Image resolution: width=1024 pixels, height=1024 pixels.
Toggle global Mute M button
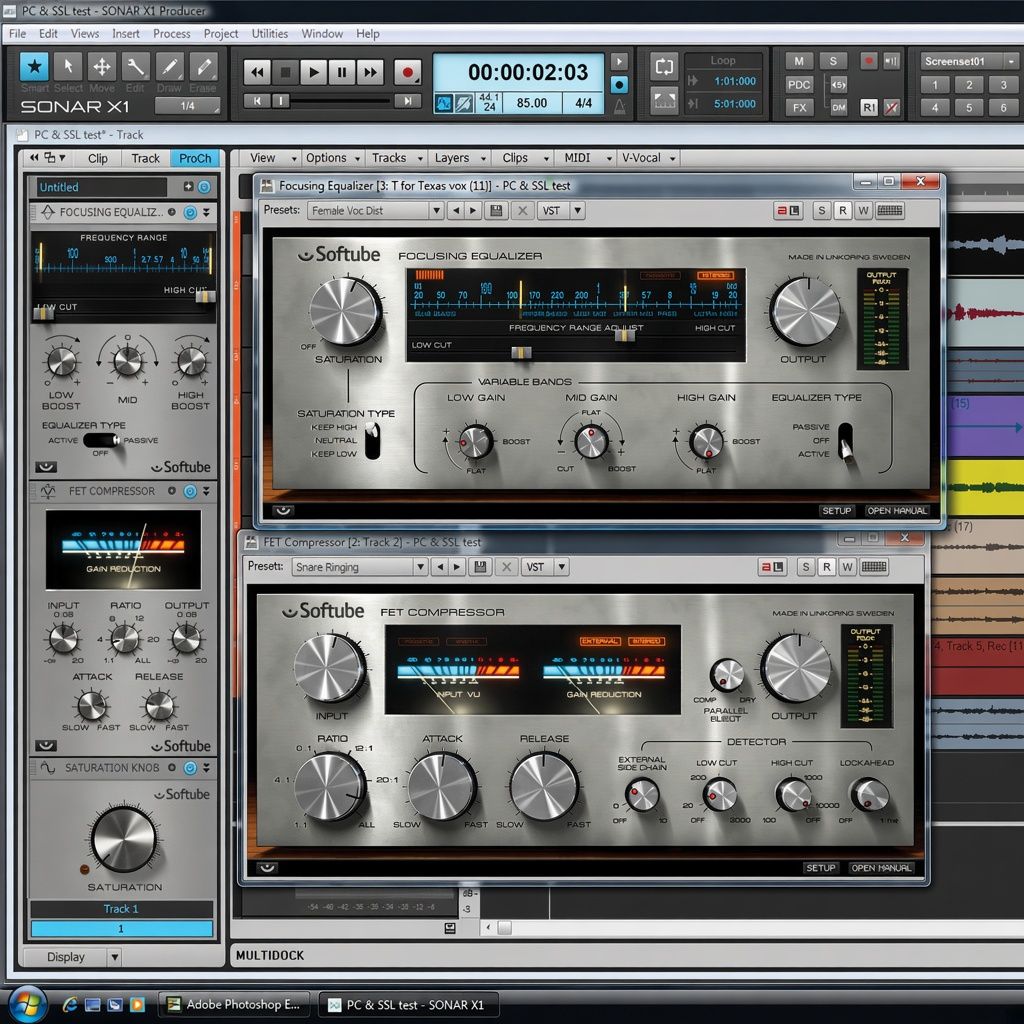click(x=799, y=61)
